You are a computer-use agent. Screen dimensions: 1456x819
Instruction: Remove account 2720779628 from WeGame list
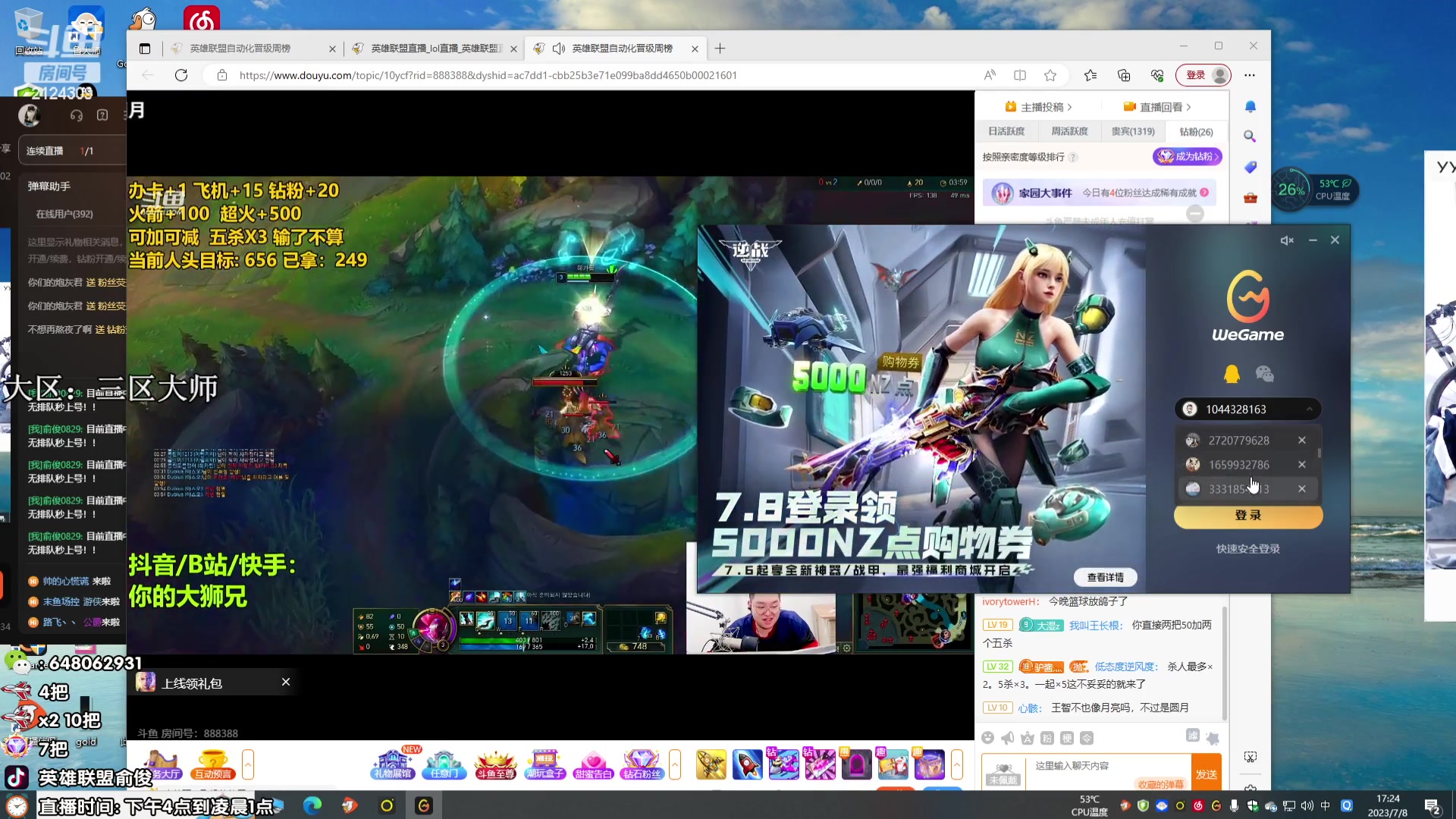click(1302, 441)
